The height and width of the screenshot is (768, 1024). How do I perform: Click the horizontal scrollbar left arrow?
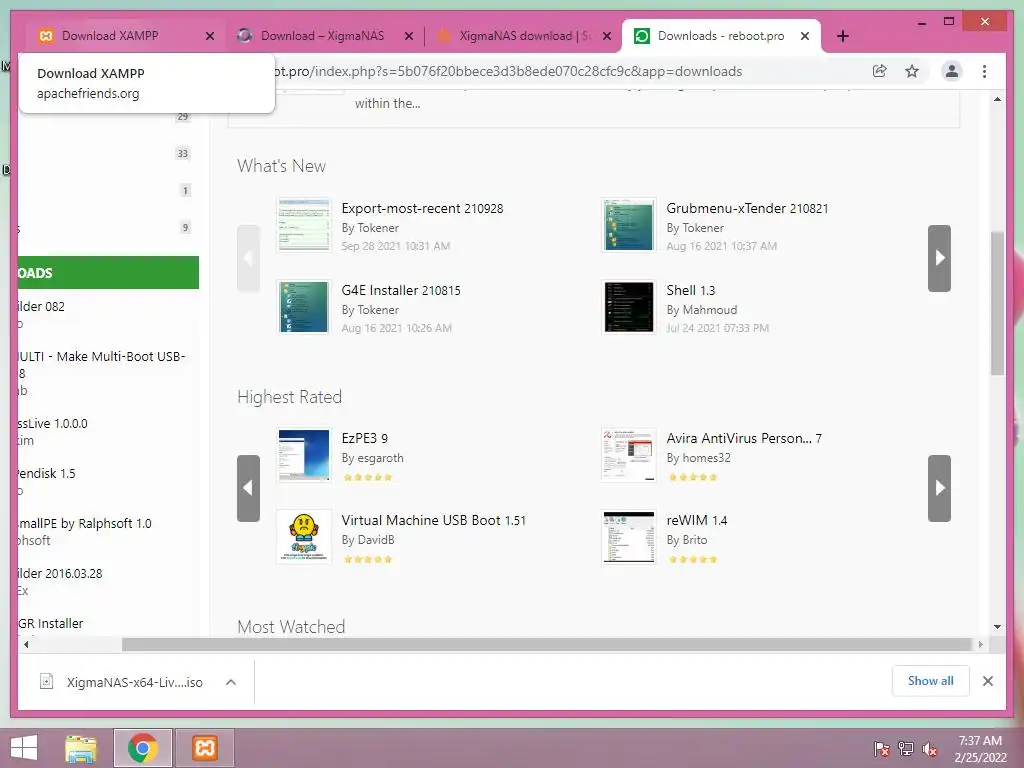point(25,645)
